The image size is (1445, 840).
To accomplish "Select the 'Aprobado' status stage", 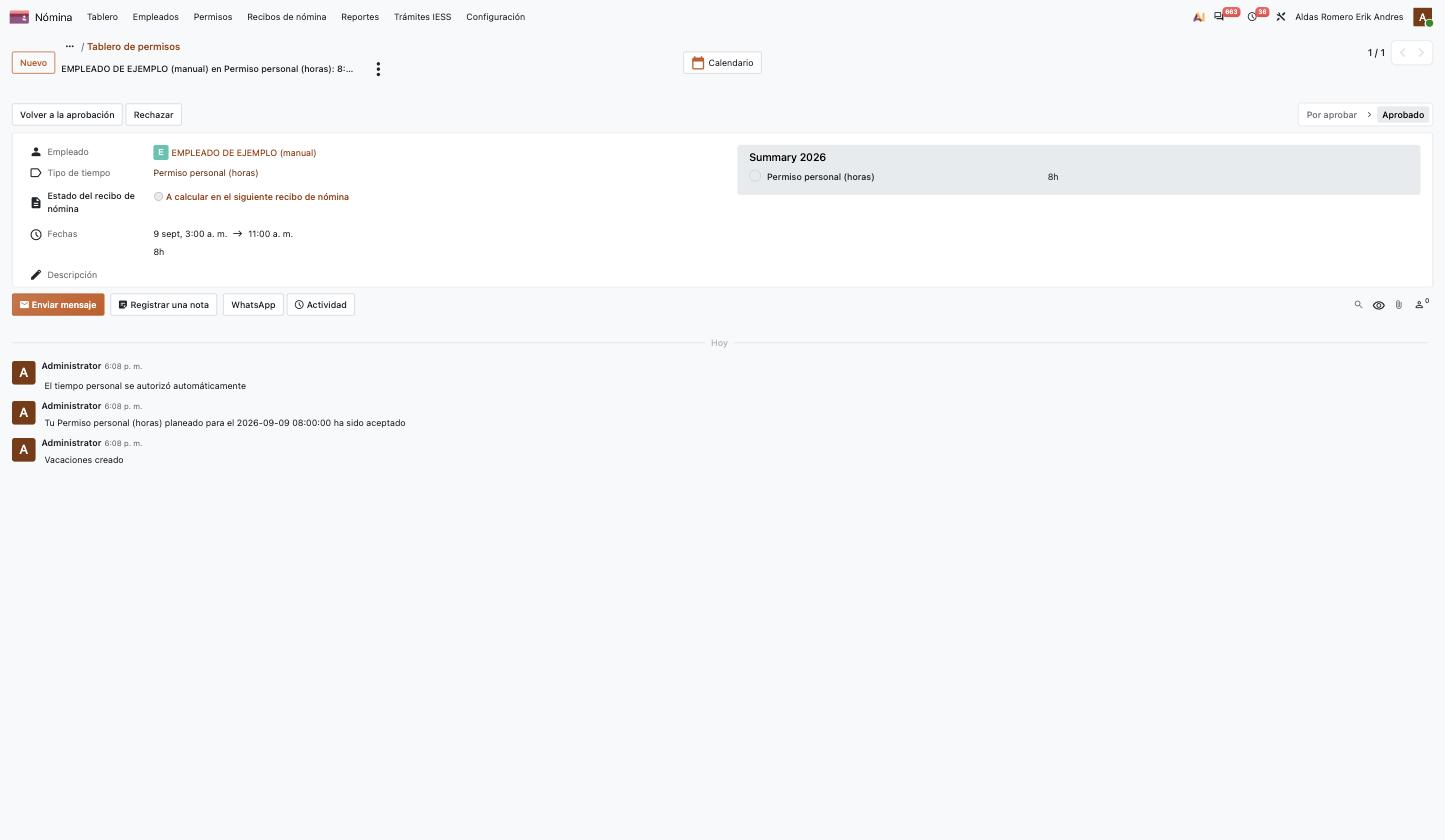I will [x=1403, y=115].
